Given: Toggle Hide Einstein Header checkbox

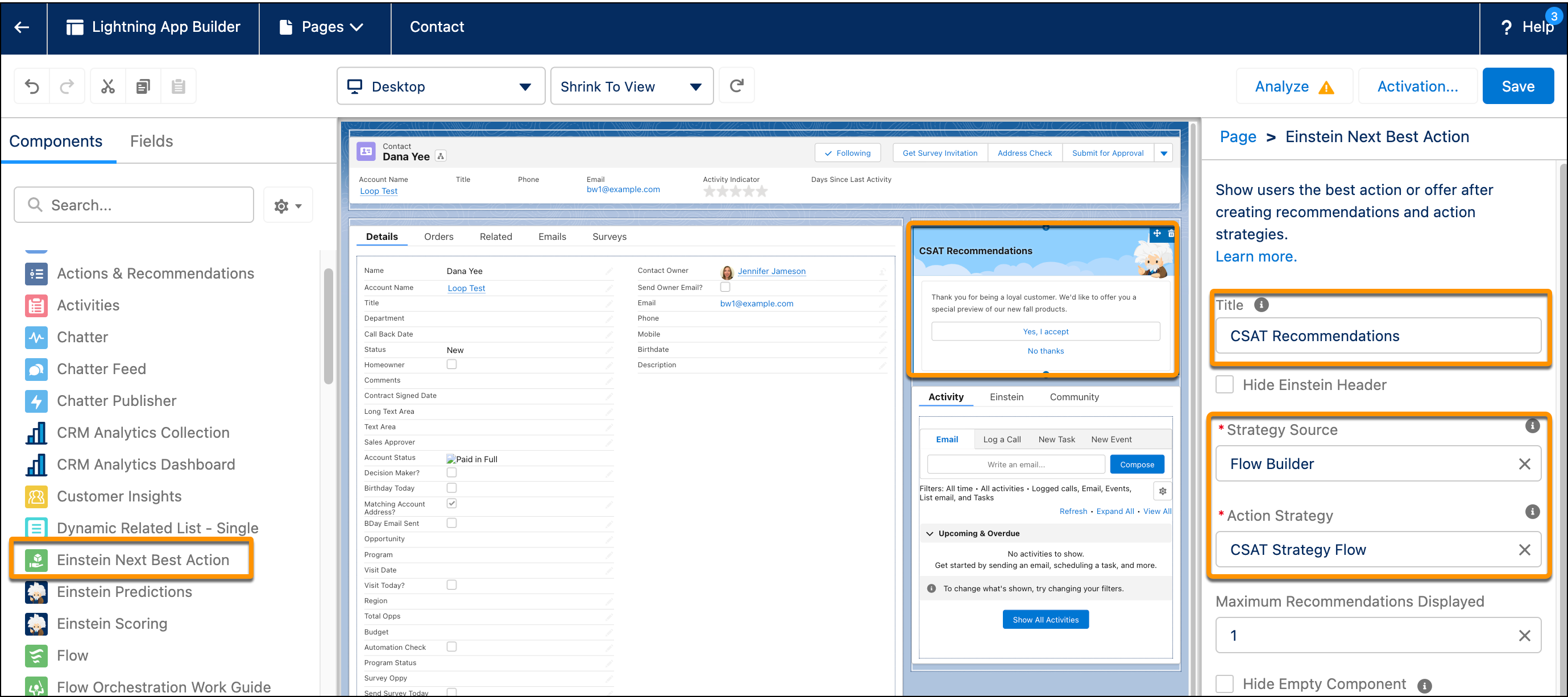Looking at the screenshot, I should coord(1224,385).
